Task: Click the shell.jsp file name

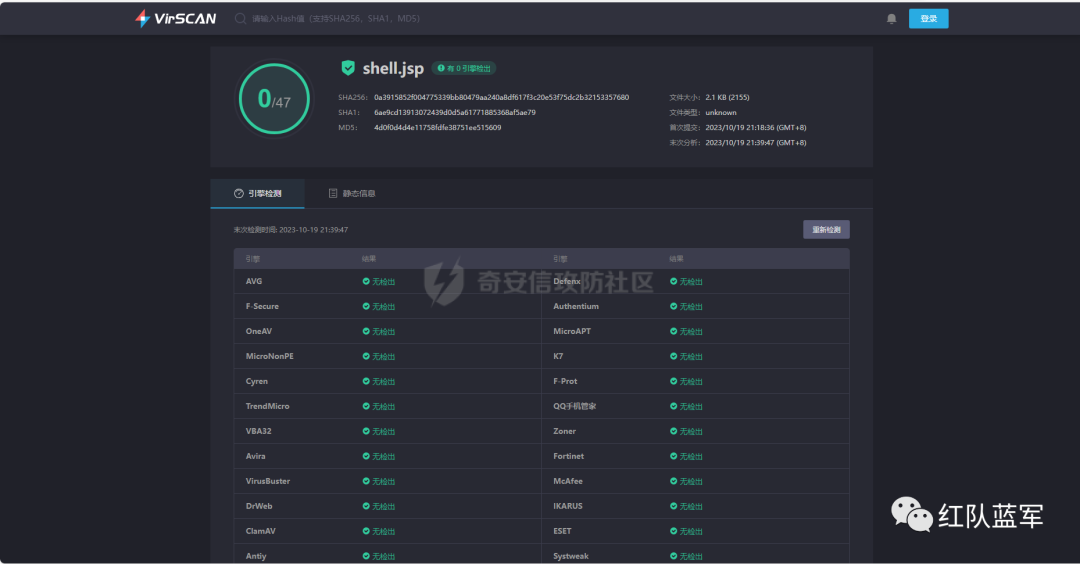Action: 393,68
